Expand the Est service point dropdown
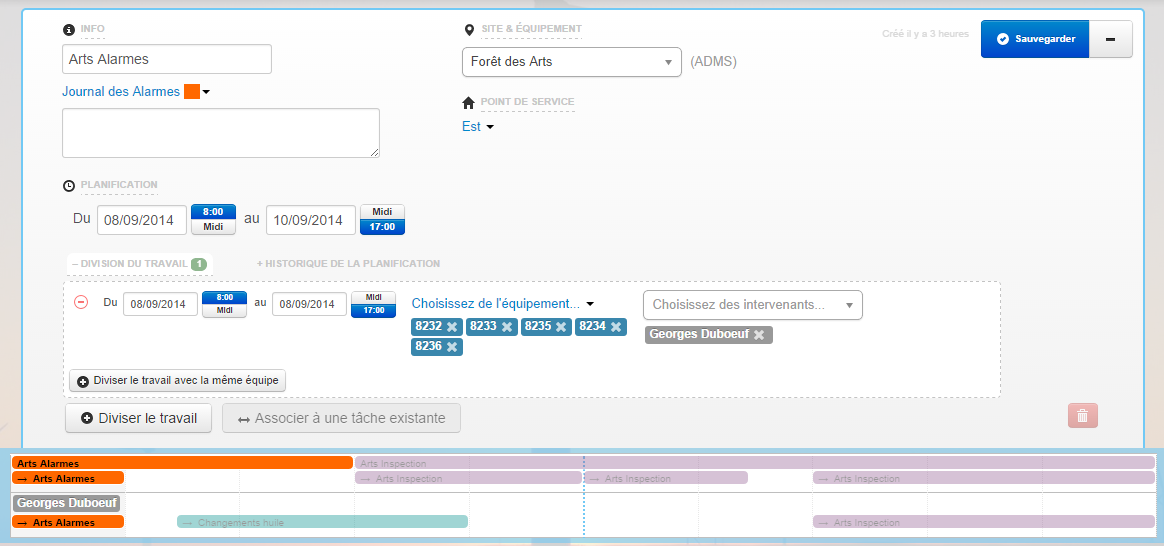 tap(478, 127)
